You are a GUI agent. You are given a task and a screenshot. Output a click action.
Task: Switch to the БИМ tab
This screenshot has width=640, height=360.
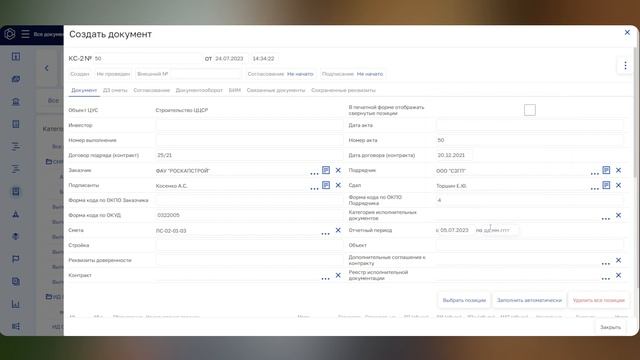[x=235, y=90]
